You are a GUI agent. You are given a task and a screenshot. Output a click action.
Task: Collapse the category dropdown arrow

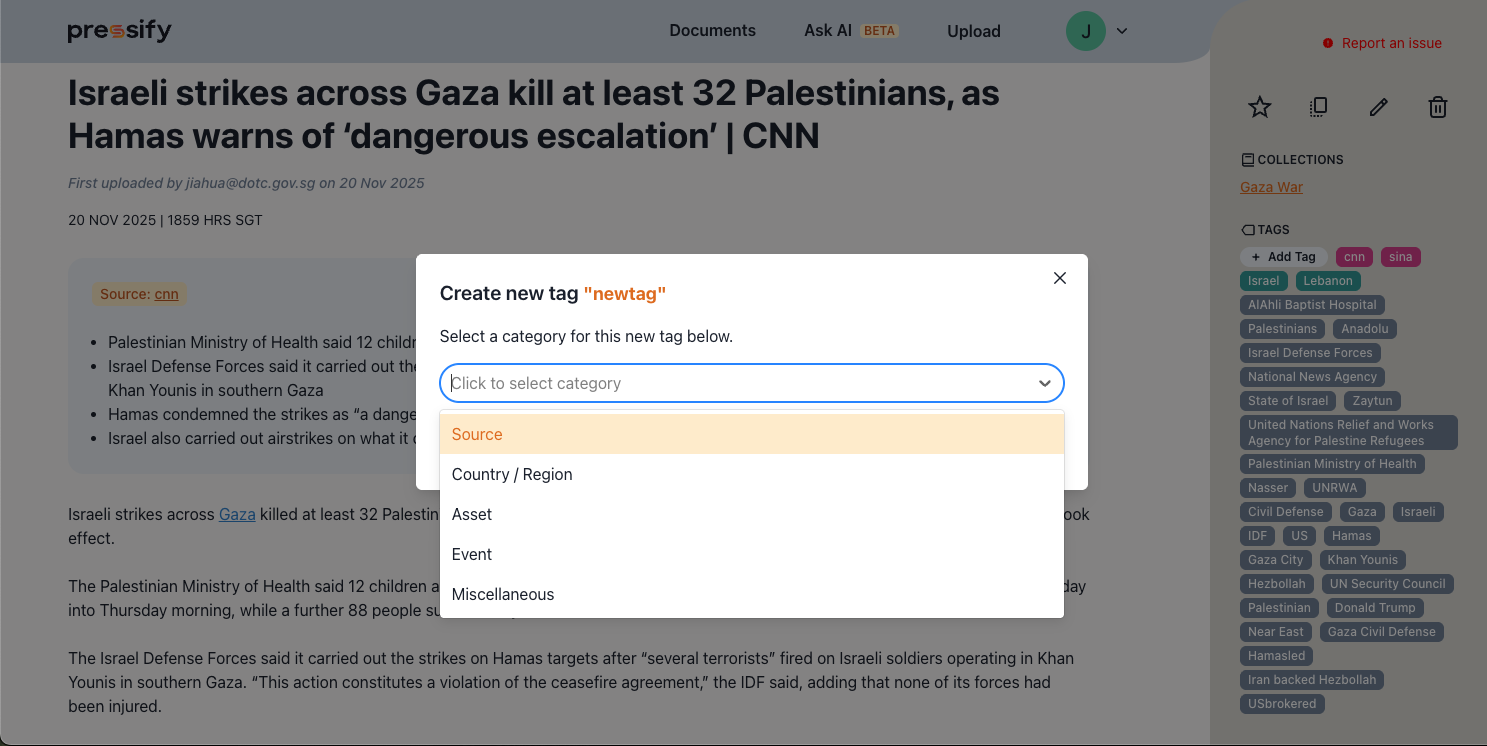click(1044, 383)
